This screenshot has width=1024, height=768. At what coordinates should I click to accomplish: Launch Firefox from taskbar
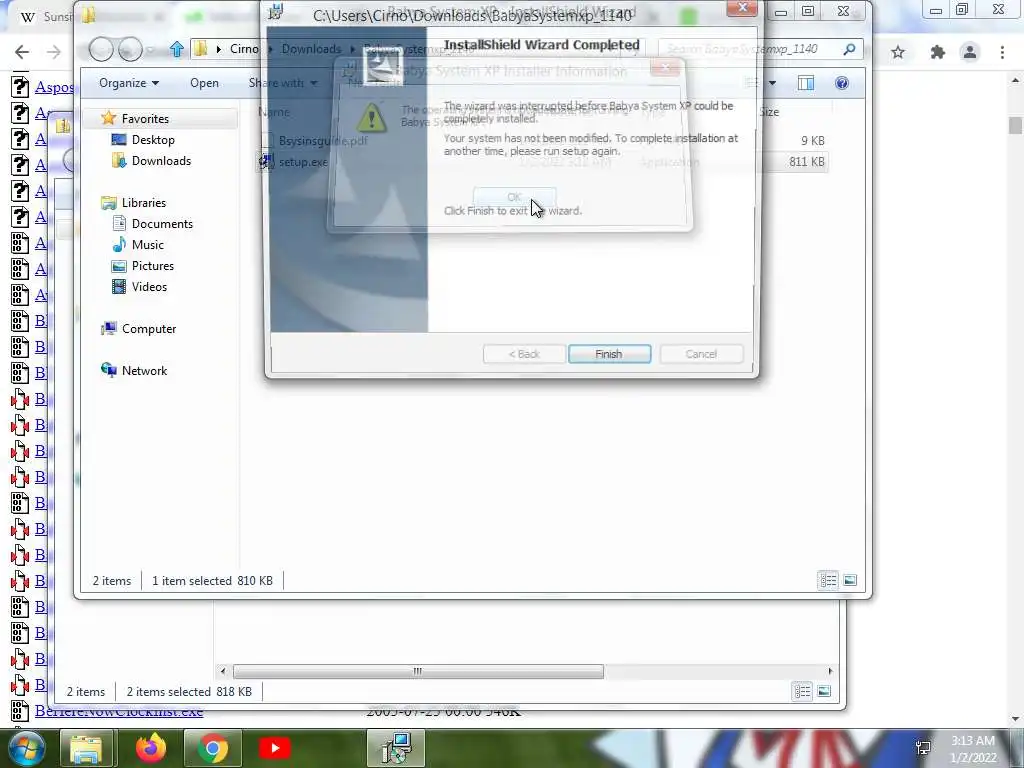(x=151, y=748)
